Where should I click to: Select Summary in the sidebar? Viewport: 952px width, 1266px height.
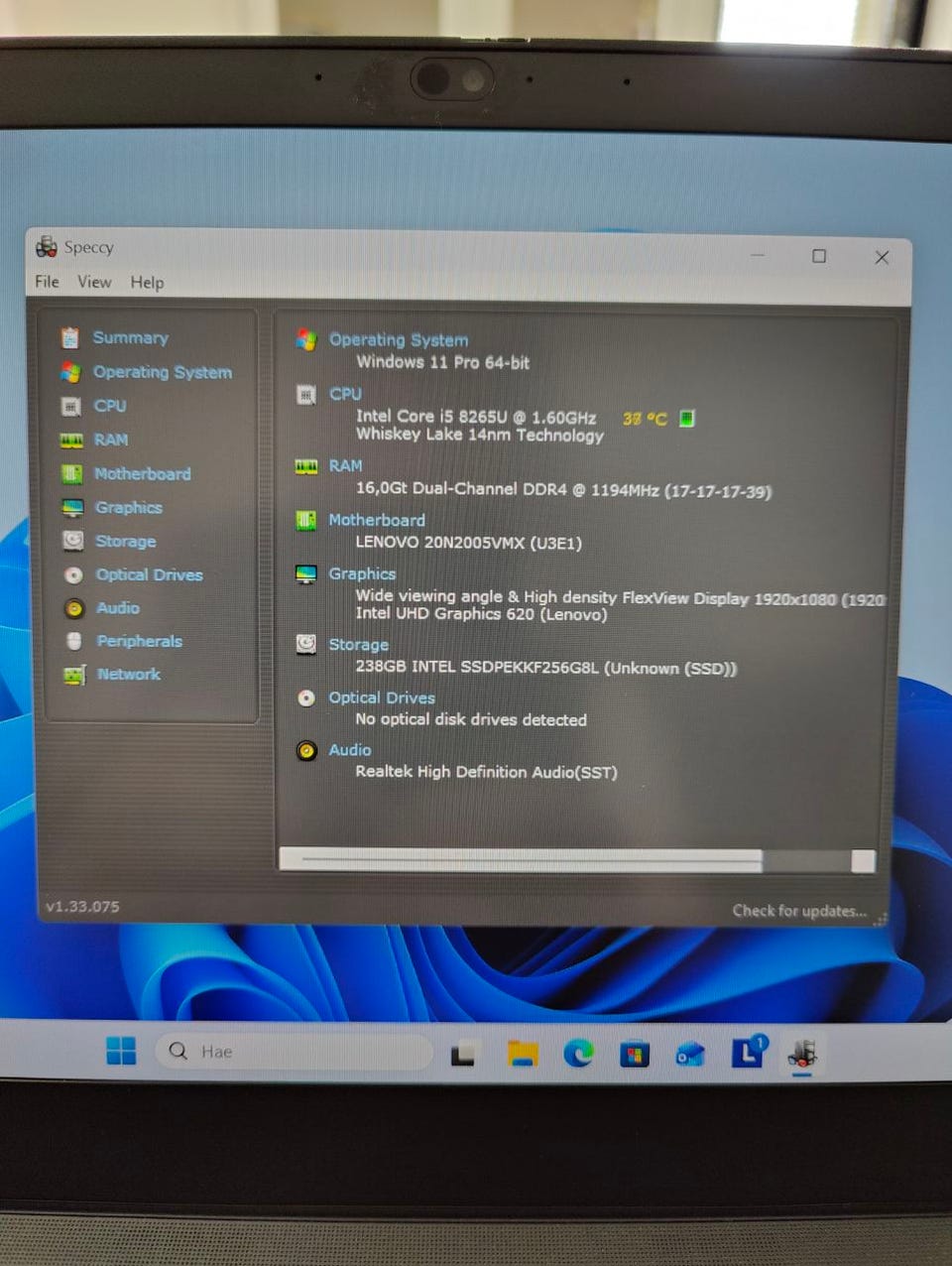[x=130, y=337]
